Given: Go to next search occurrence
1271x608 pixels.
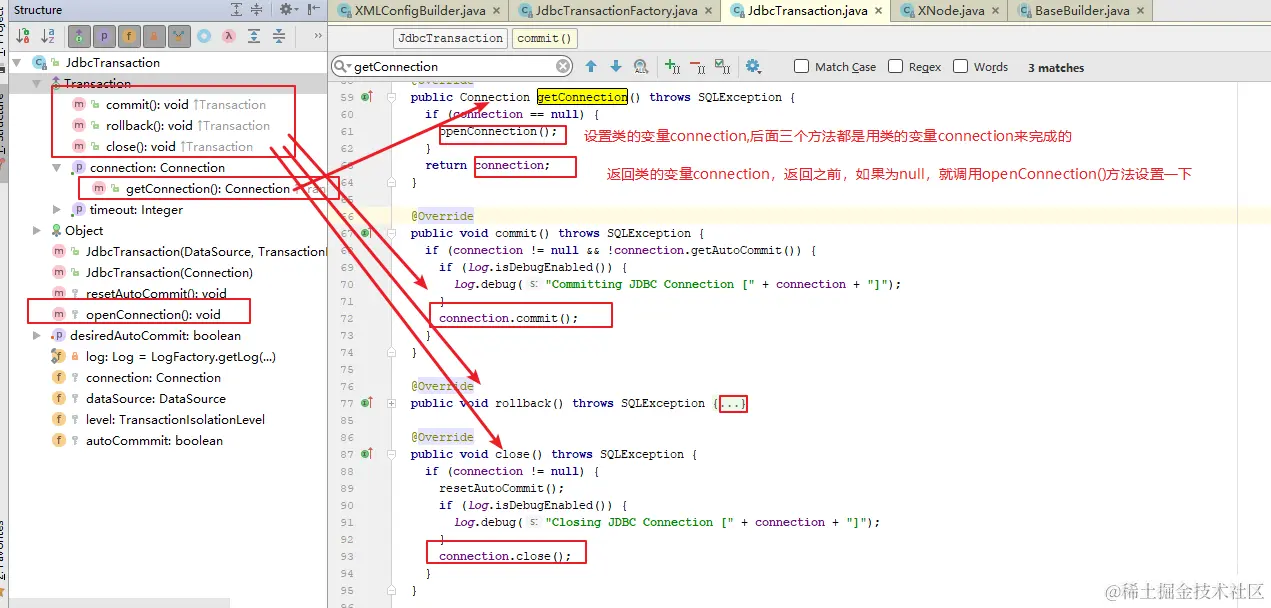Looking at the screenshot, I should pos(616,67).
